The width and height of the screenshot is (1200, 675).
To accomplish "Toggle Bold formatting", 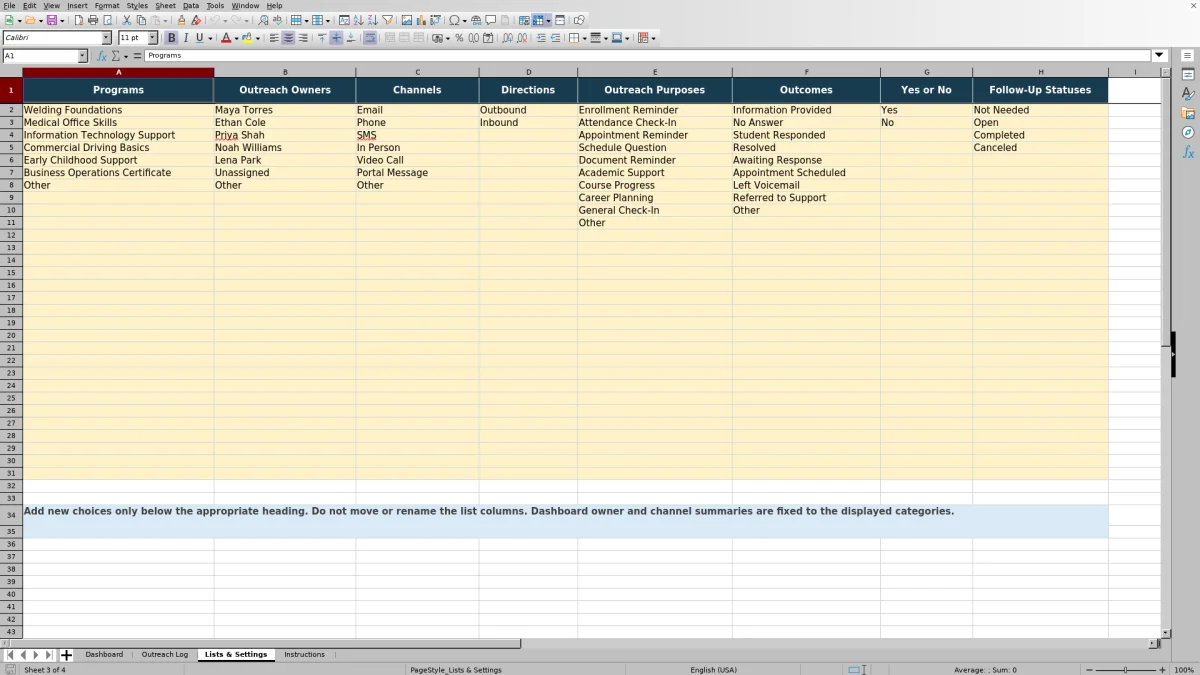I will point(171,38).
